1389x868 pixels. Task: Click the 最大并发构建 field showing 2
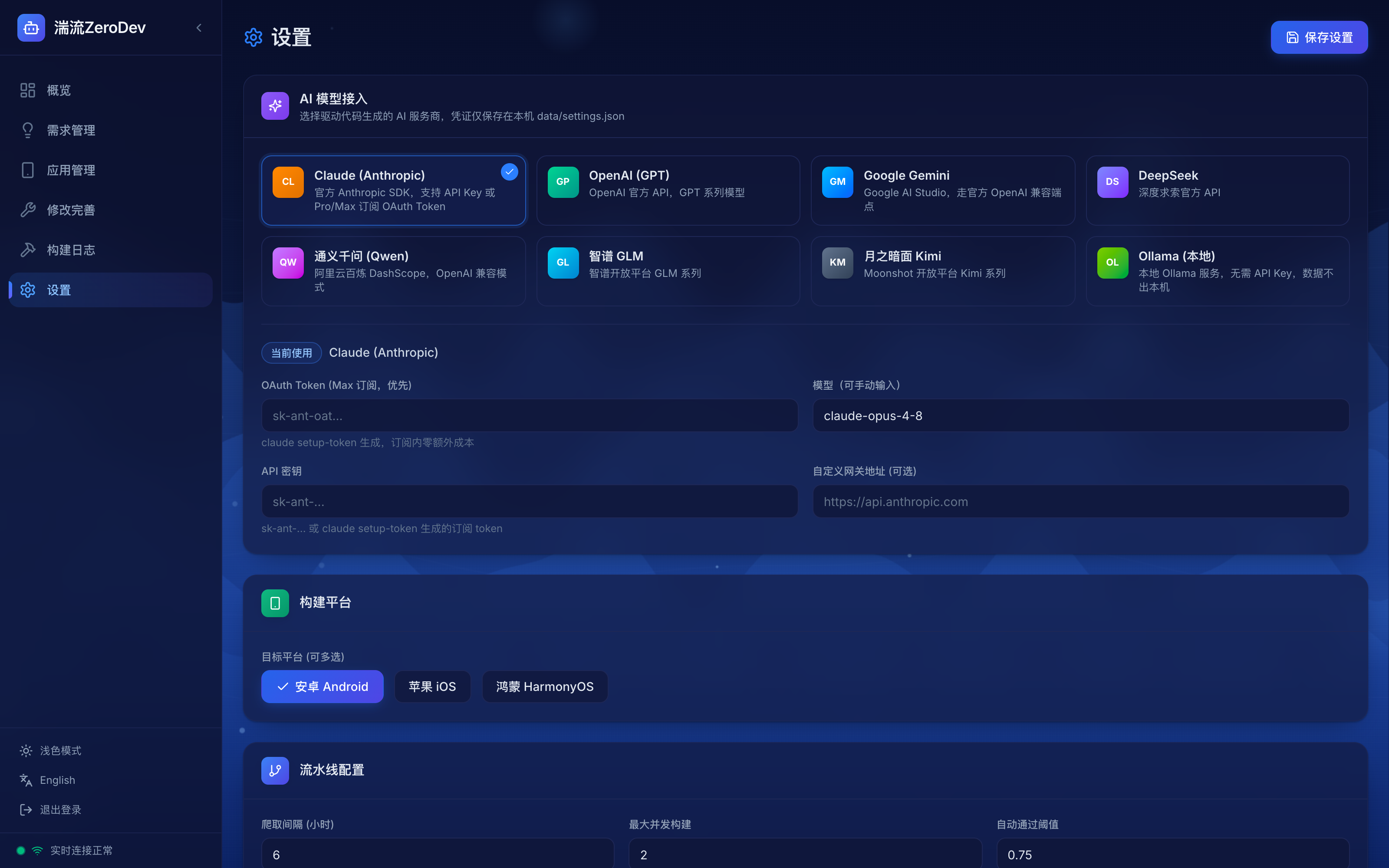click(x=805, y=854)
